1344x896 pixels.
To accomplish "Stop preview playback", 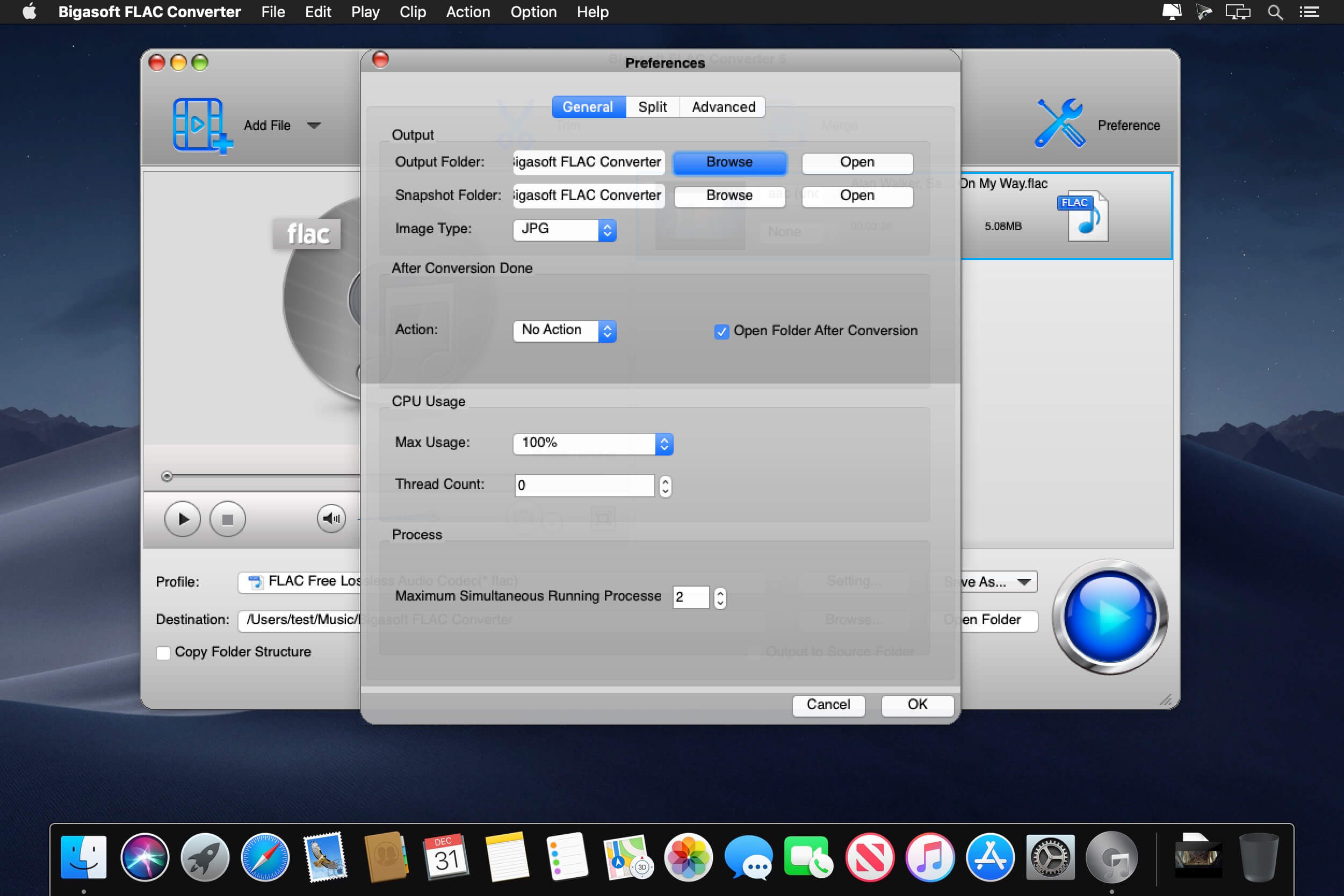I will click(227, 519).
